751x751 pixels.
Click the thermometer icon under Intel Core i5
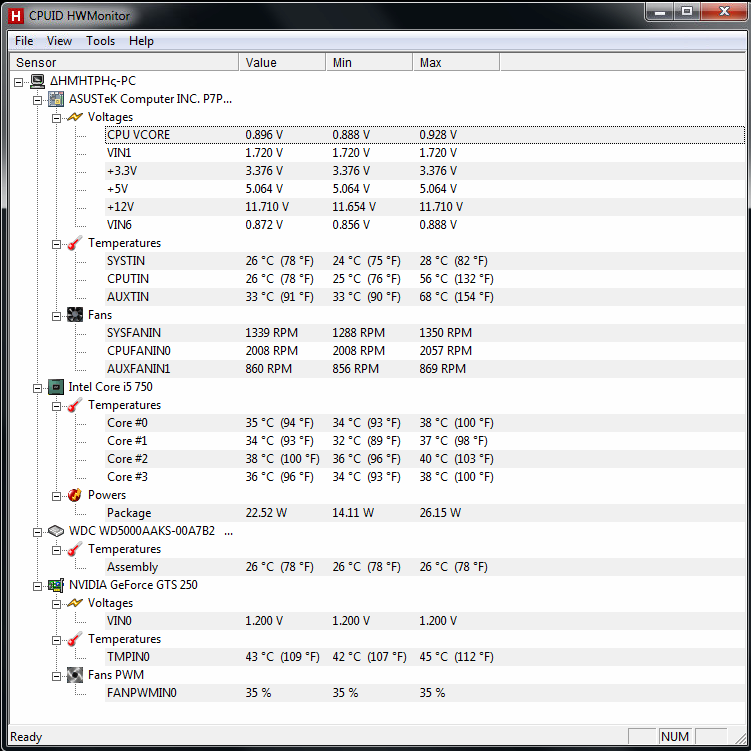75,405
